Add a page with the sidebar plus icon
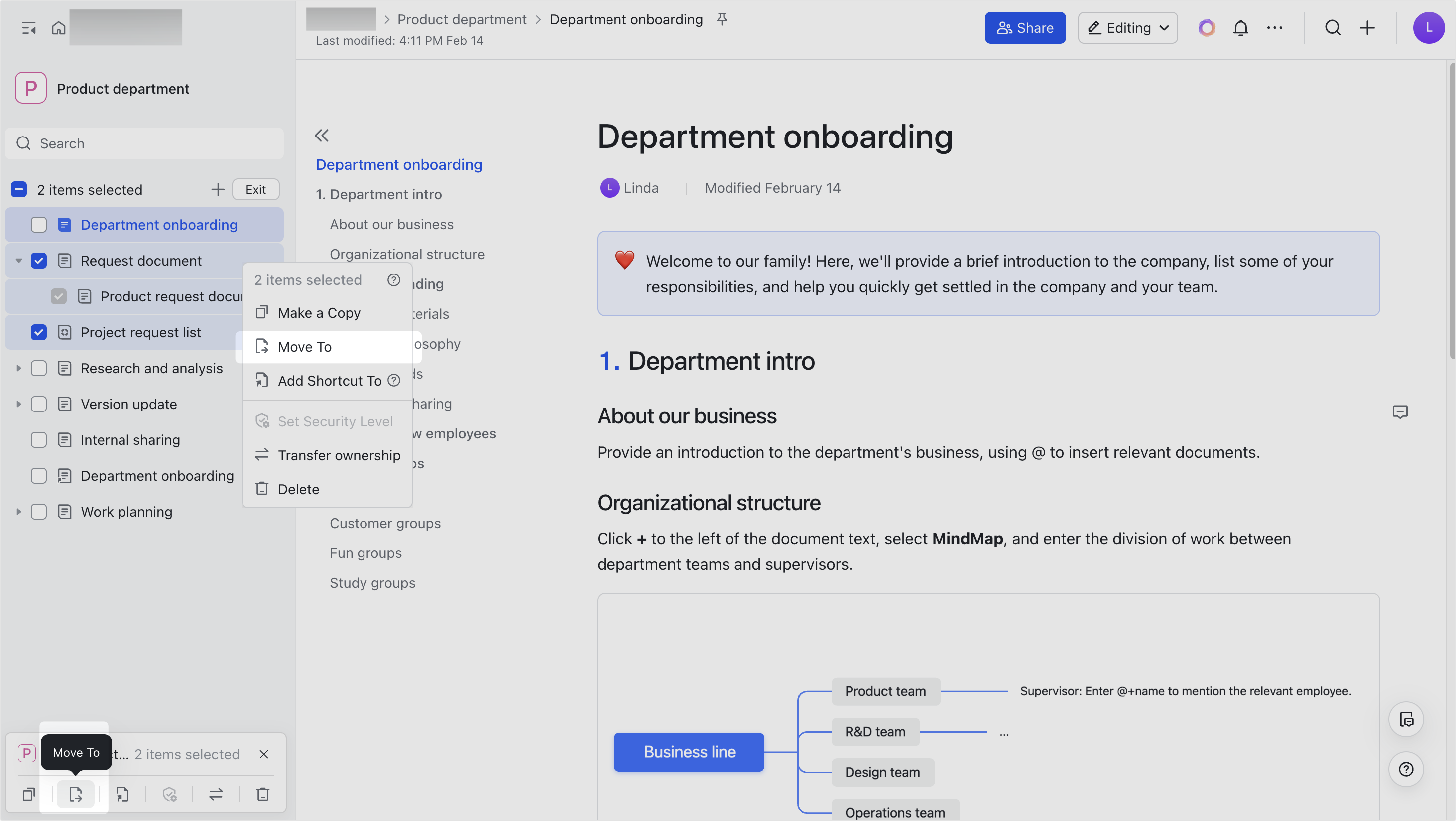 tap(218, 189)
